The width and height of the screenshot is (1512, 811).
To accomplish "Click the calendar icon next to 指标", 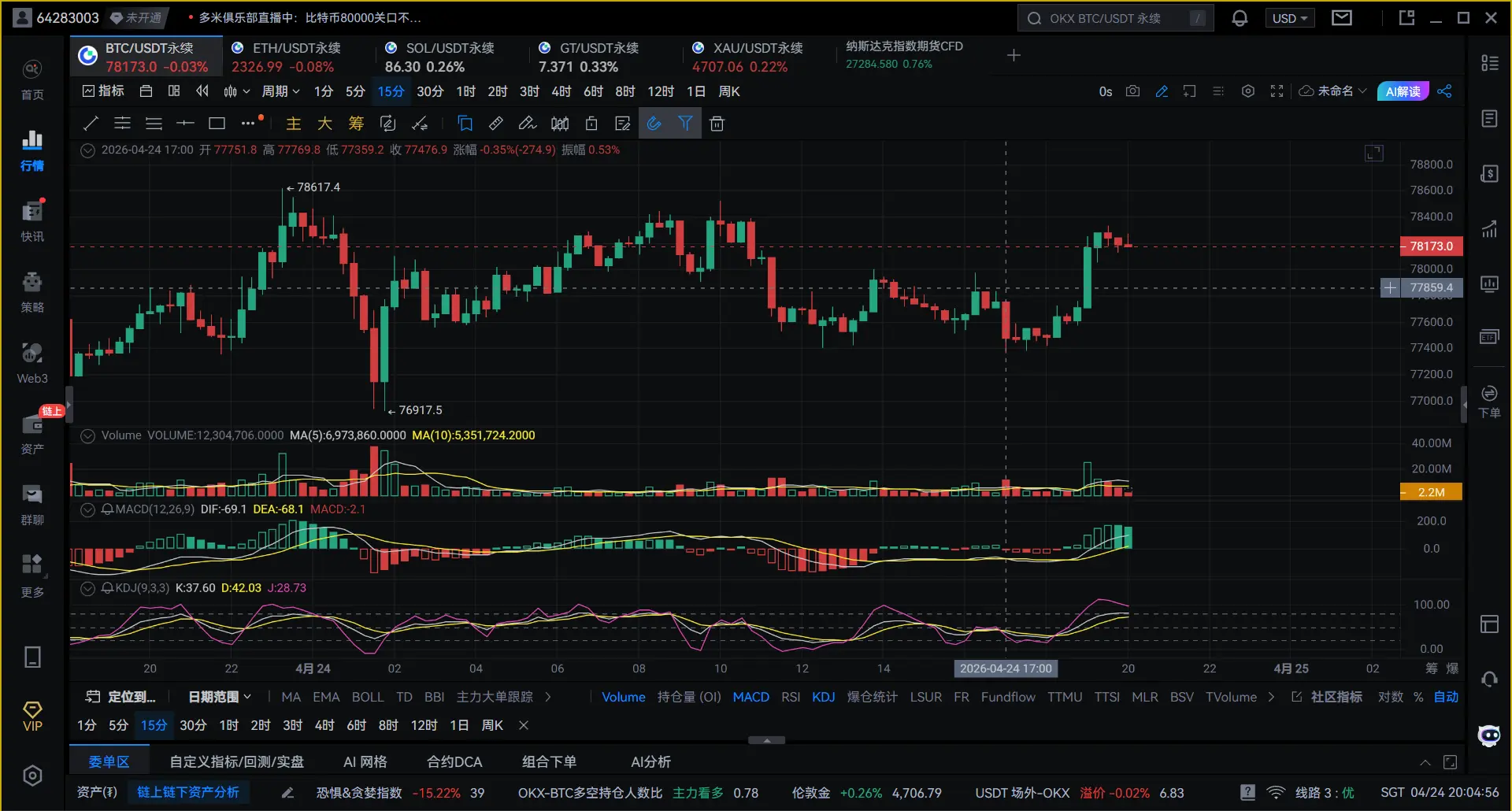I will pos(146,91).
